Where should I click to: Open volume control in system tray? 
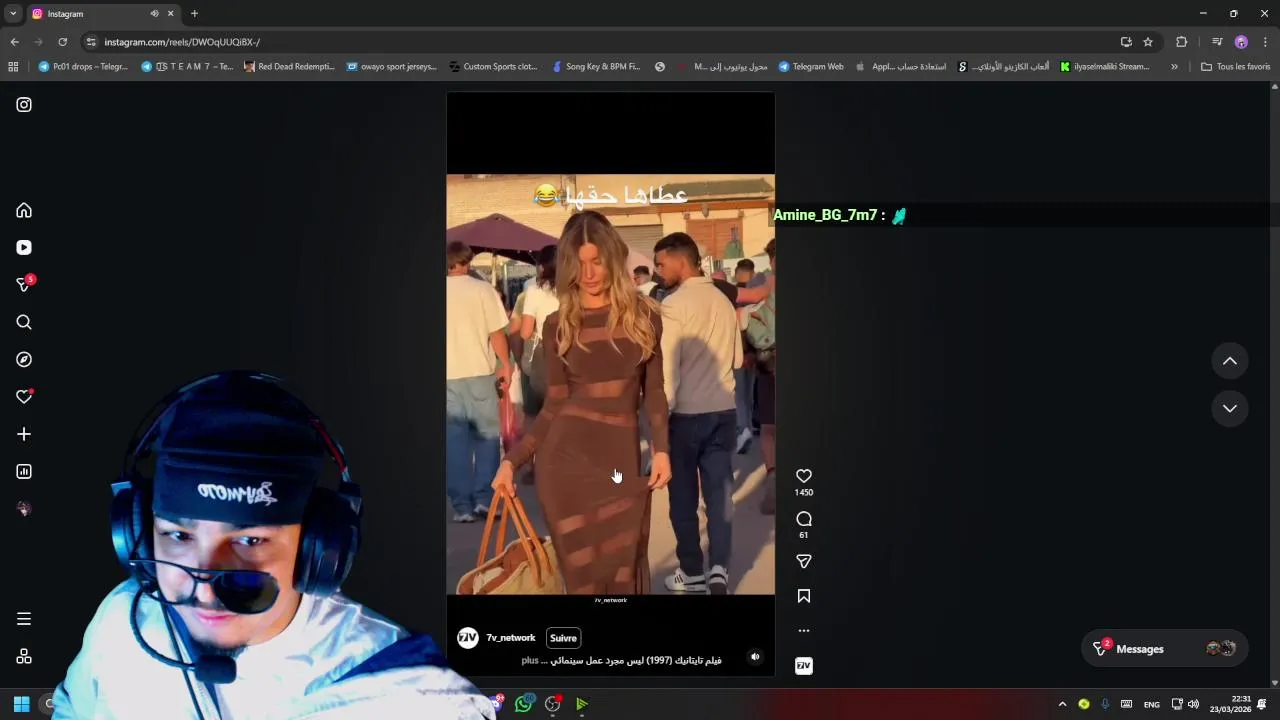click(x=1193, y=704)
